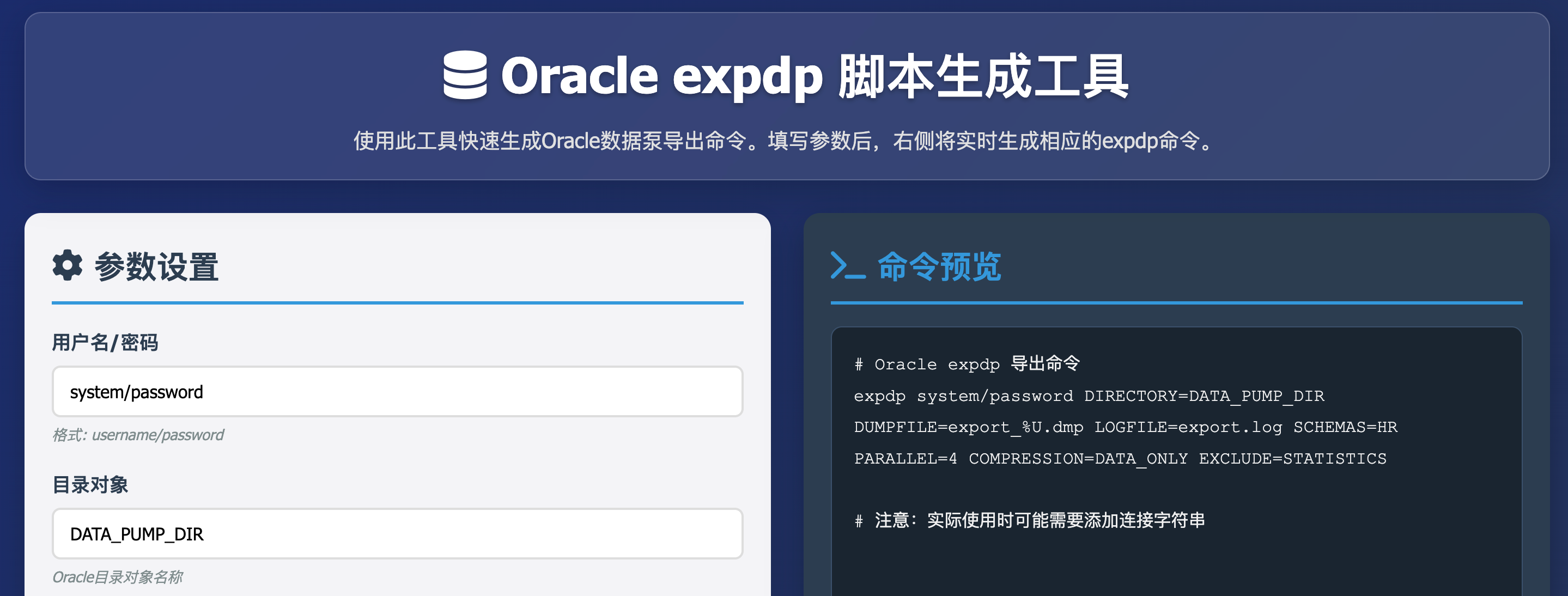1568x596 pixels.
Task: Click the DATA_PUMP_DIR directory object field
Action: [x=397, y=533]
